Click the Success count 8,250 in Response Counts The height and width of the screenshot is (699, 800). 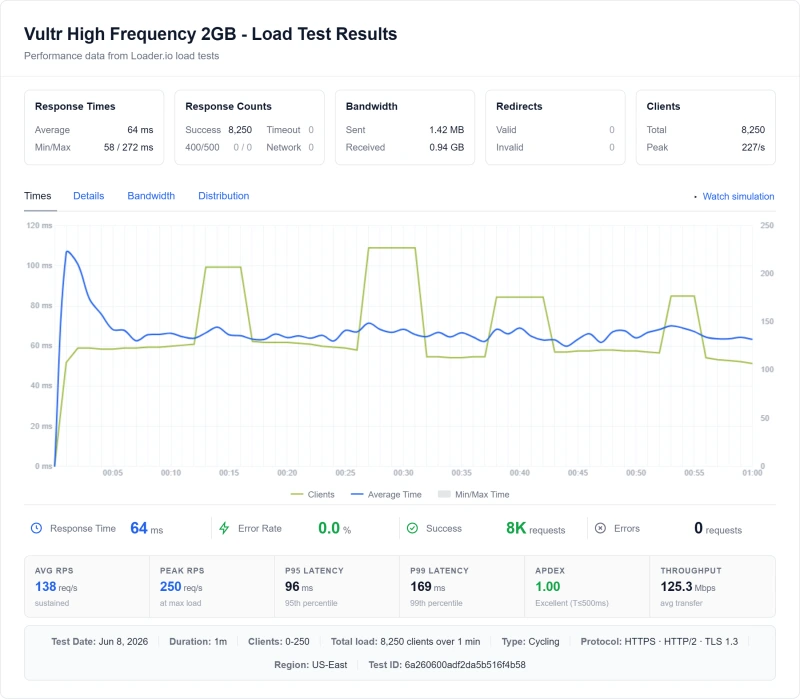point(240,130)
